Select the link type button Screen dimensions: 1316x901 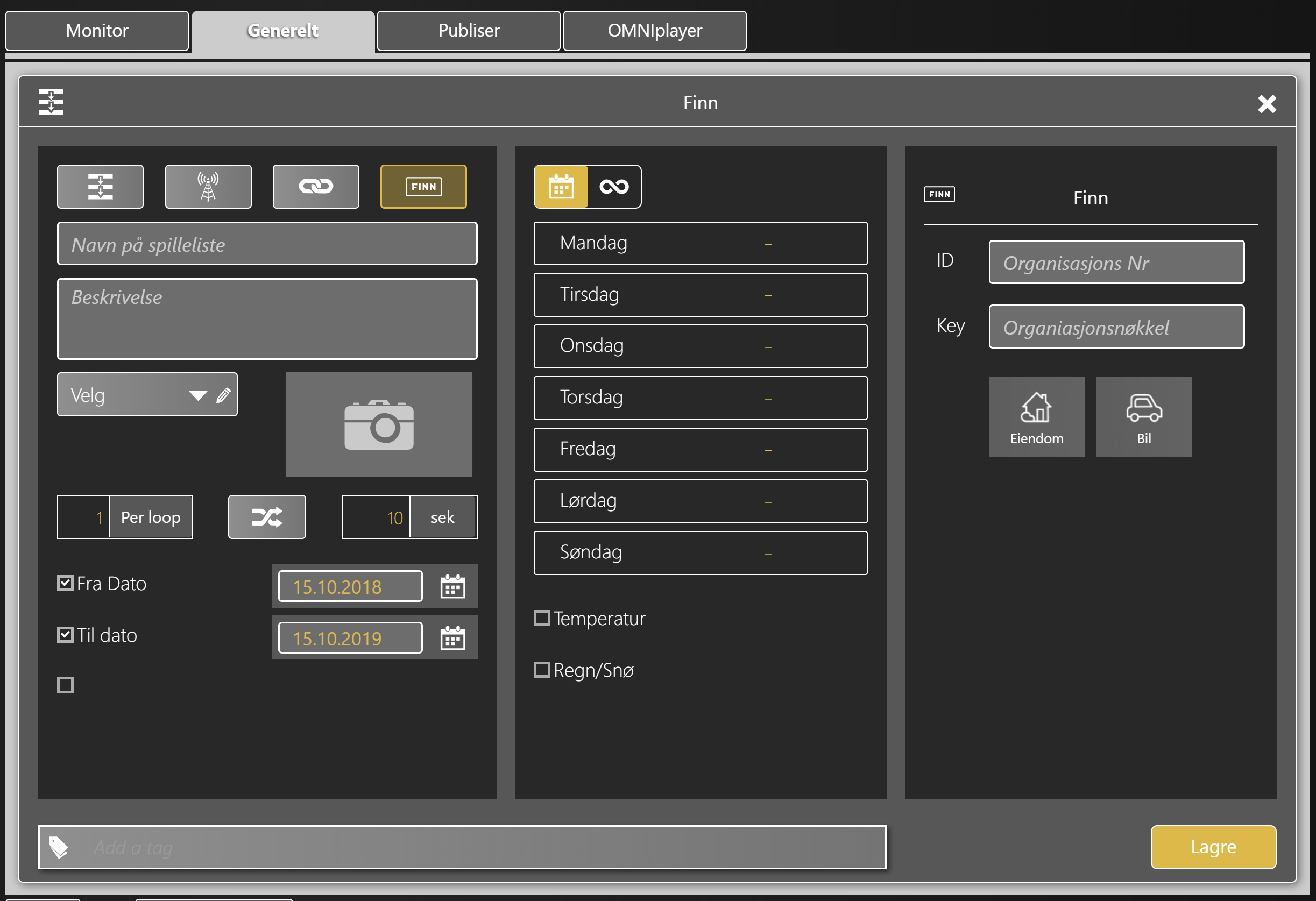click(316, 186)
